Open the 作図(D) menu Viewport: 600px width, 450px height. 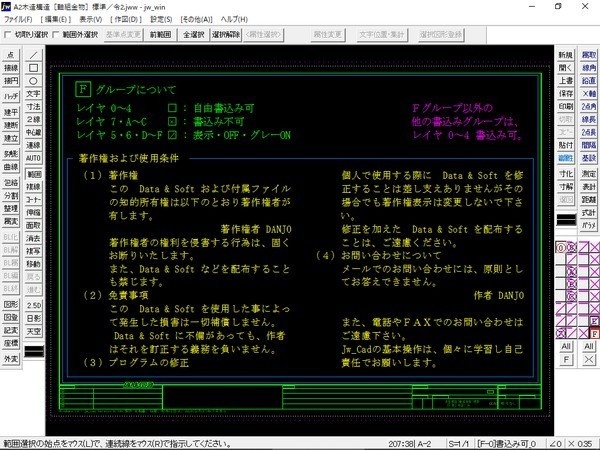pyautogui.click(x=126, y=19)
